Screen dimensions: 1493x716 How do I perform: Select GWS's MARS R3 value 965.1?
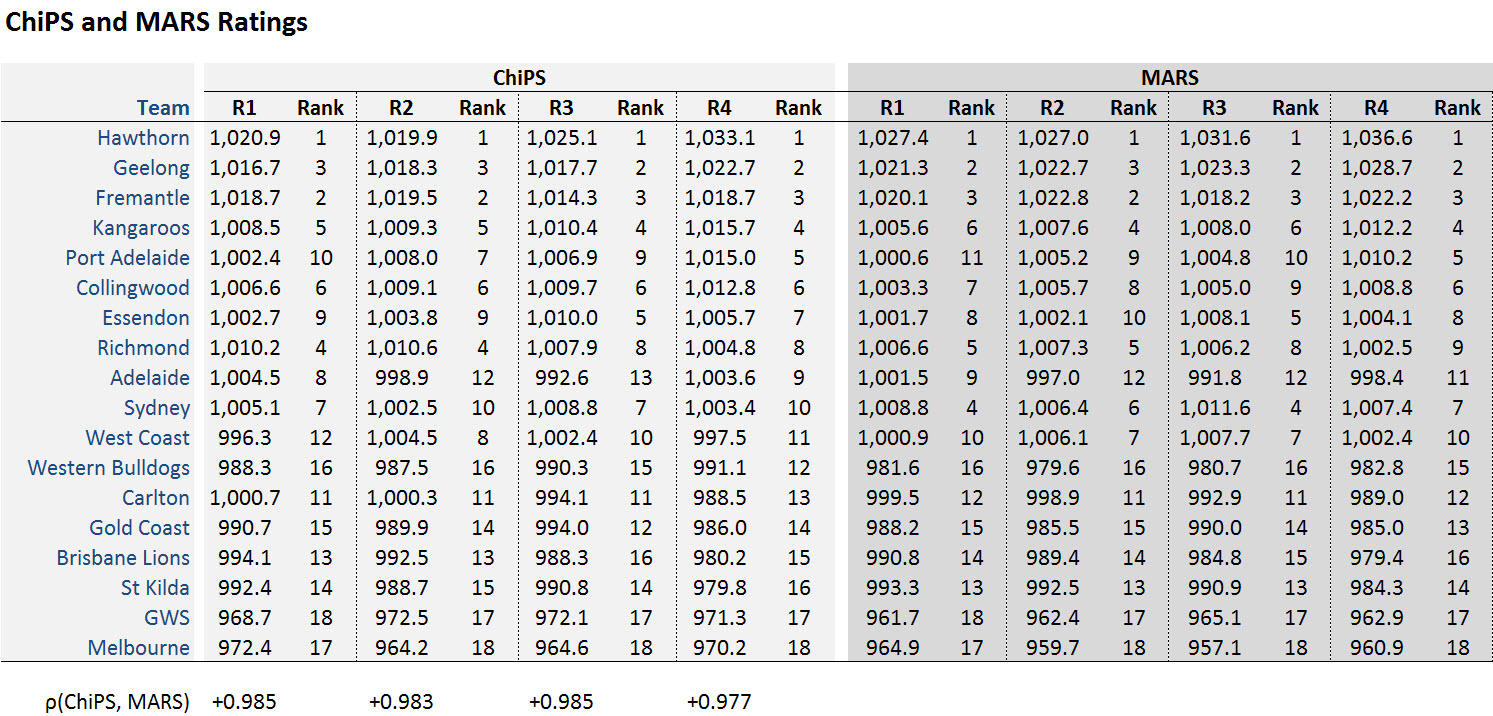1215,618
